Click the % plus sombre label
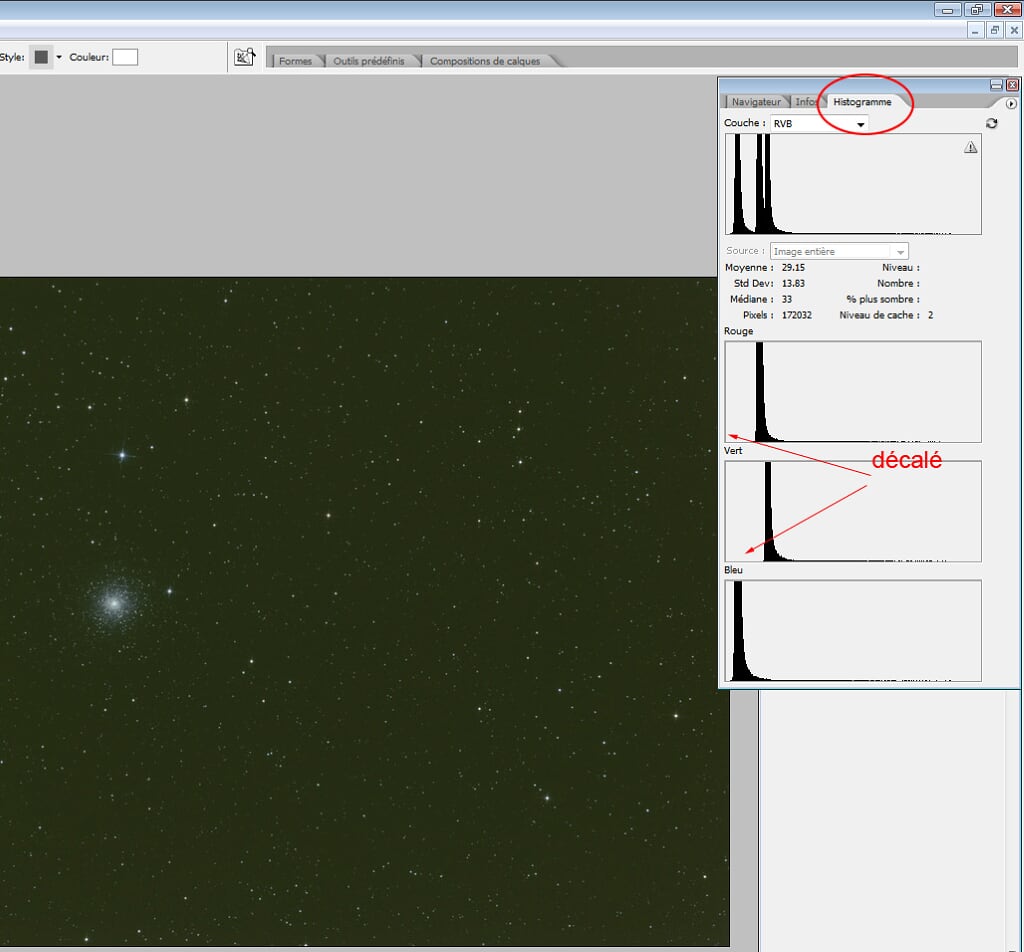Image resolution: width=1024 pixels, height=952 pixels. pos(883,299)
